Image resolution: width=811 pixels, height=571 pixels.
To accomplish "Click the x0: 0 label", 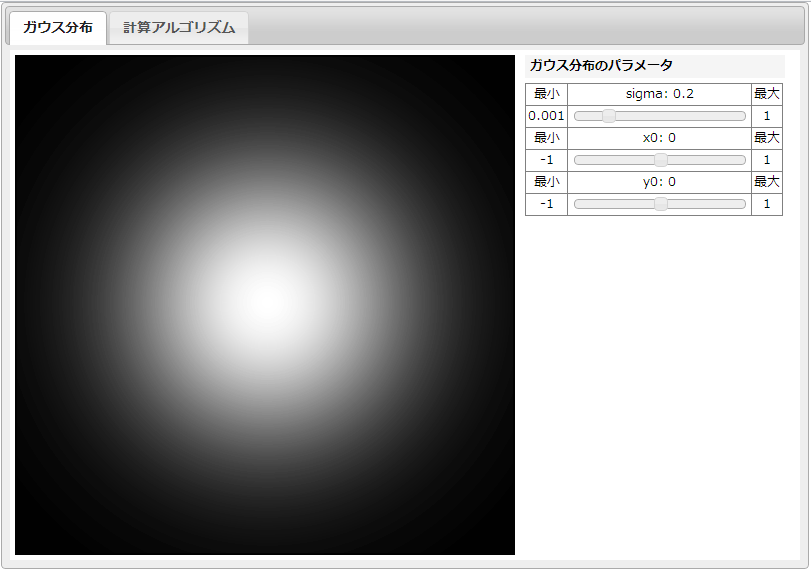I will pyautogui.click(x=659, y=138).
